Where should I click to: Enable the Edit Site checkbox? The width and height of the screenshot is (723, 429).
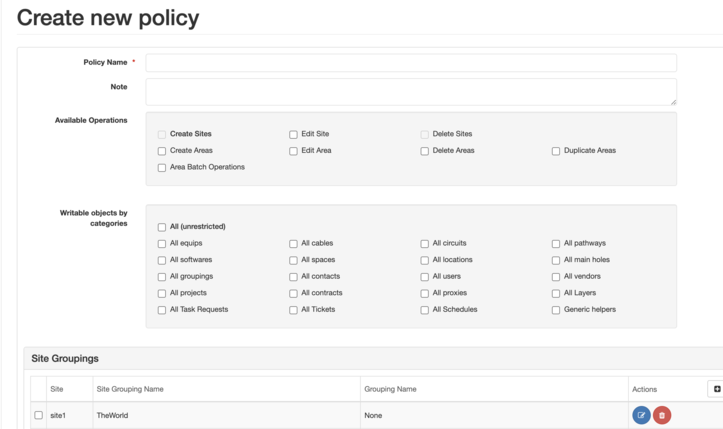pos(293,135)
